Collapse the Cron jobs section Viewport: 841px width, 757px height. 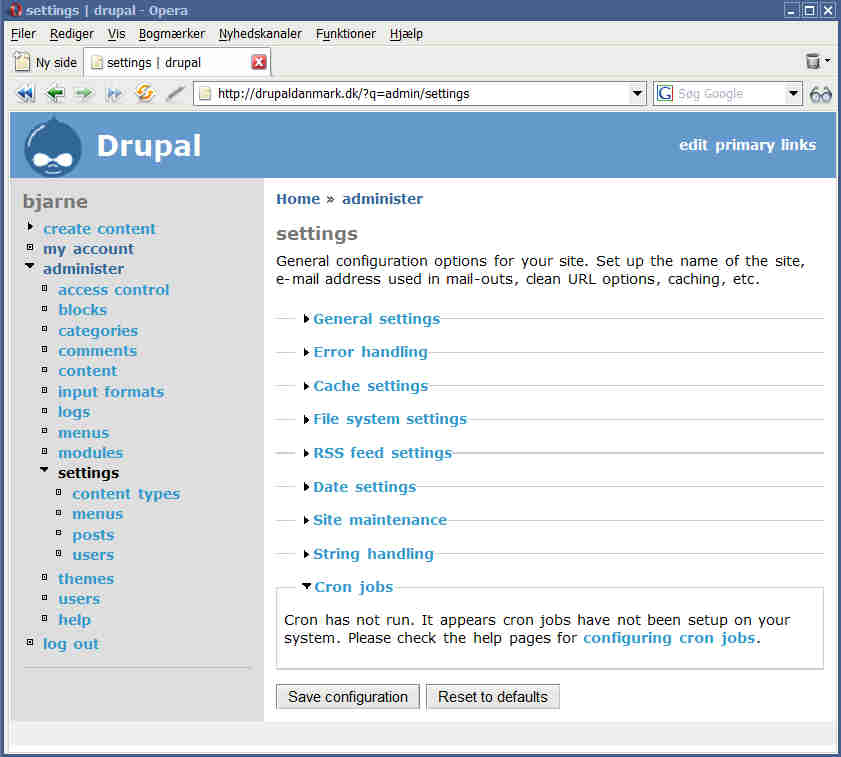[x=352, y=587]
